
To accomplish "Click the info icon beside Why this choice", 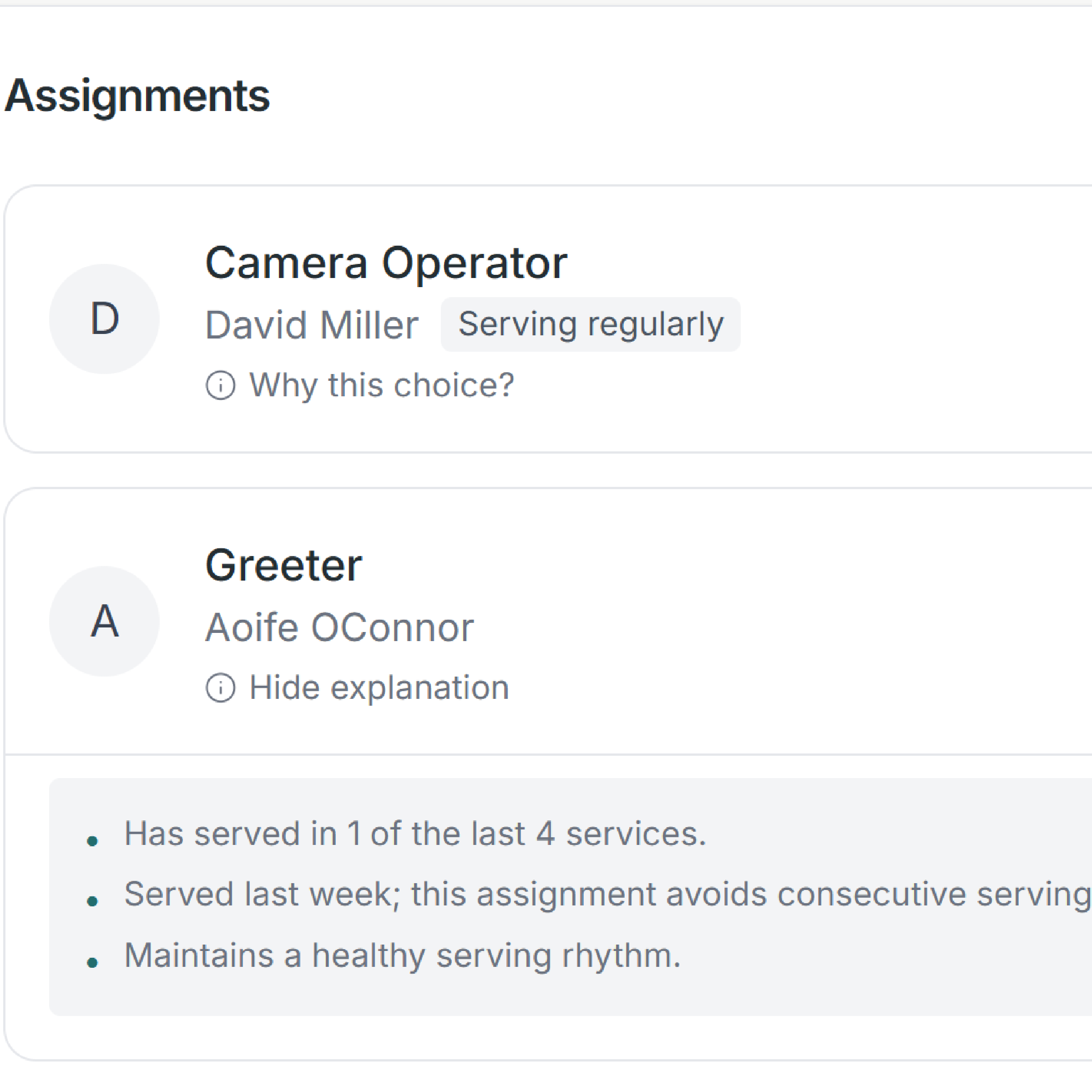I will click(220, 385).
